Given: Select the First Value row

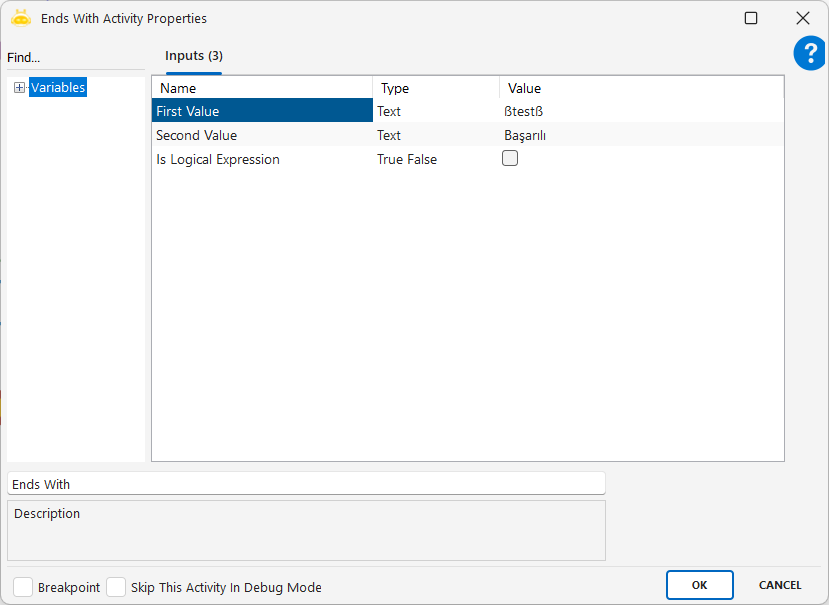Looking at the screenshot, I should [x=261, y=111].
